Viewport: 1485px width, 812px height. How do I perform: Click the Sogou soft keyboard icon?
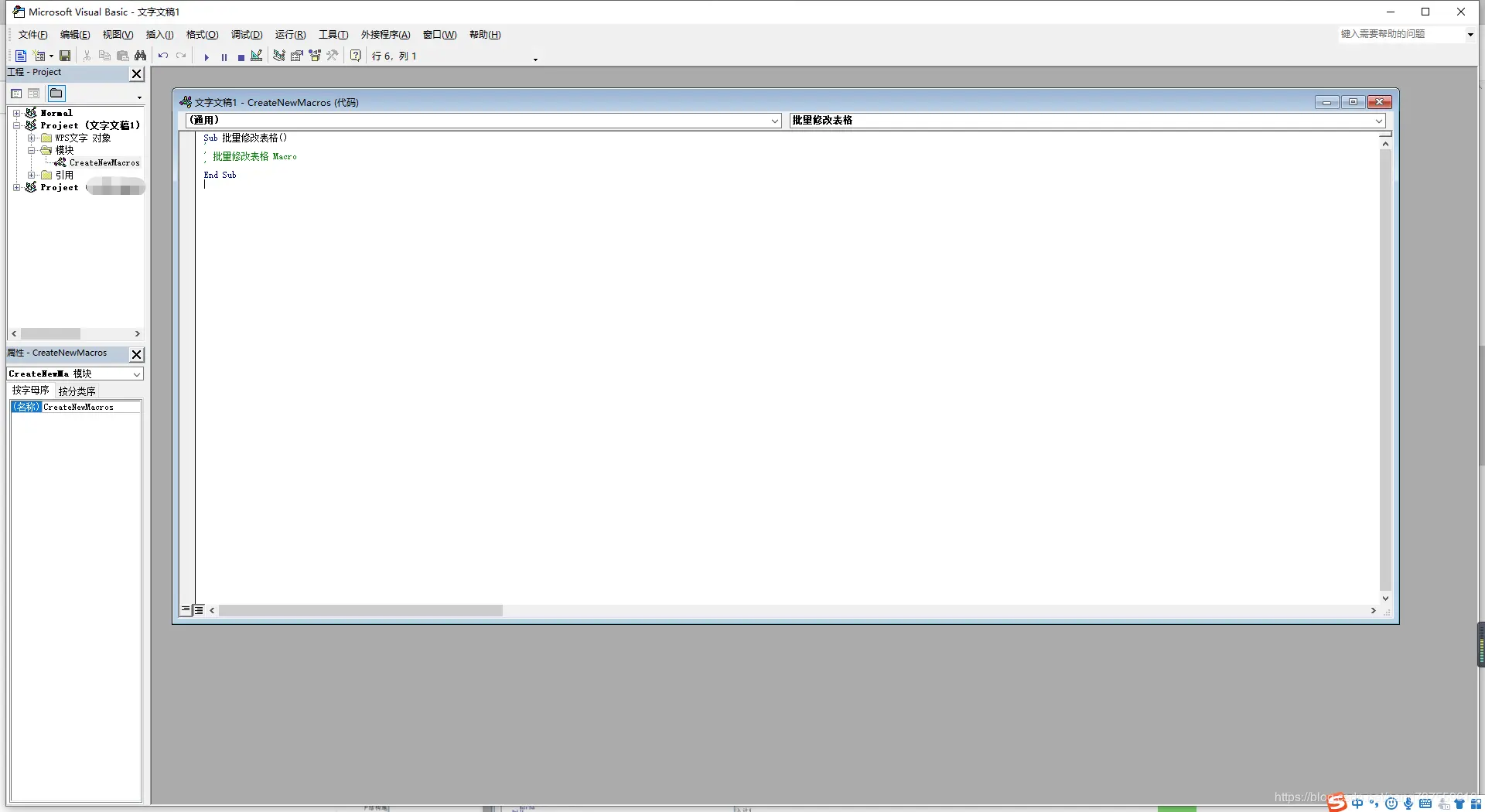tap(1425, 803)
